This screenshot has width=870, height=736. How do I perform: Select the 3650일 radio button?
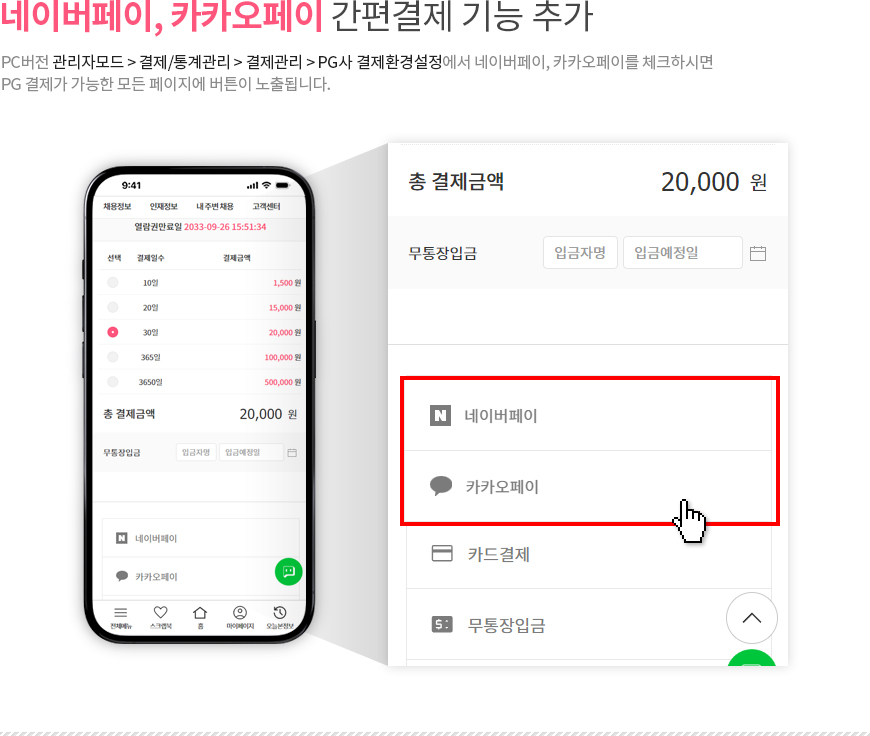pos(113,382)
